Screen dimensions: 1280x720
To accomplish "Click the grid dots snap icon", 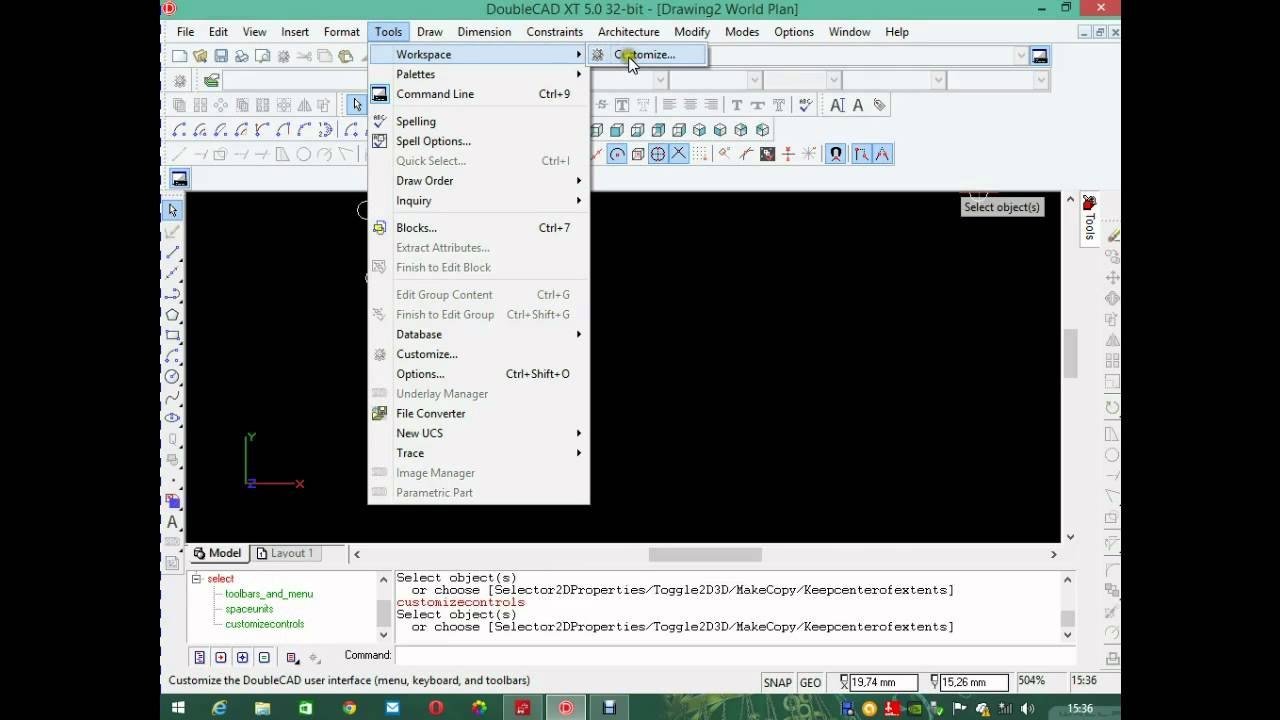I will 701,154.
